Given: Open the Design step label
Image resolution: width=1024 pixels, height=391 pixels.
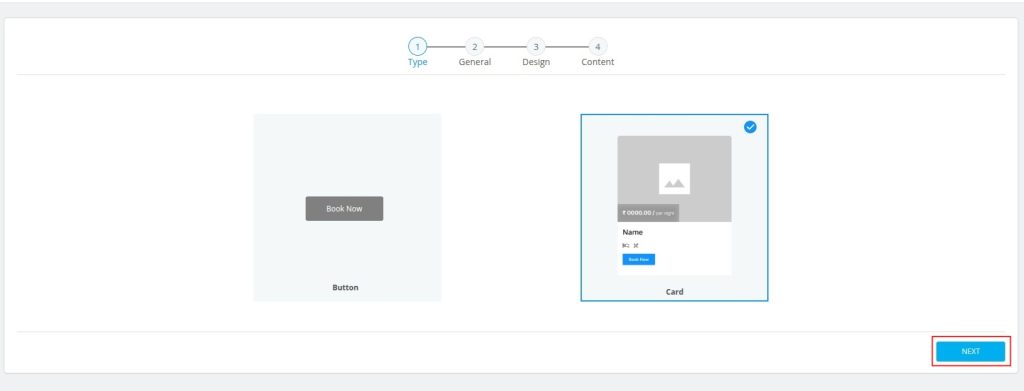Looking at the screenshot, I should [x=536, y=62].
